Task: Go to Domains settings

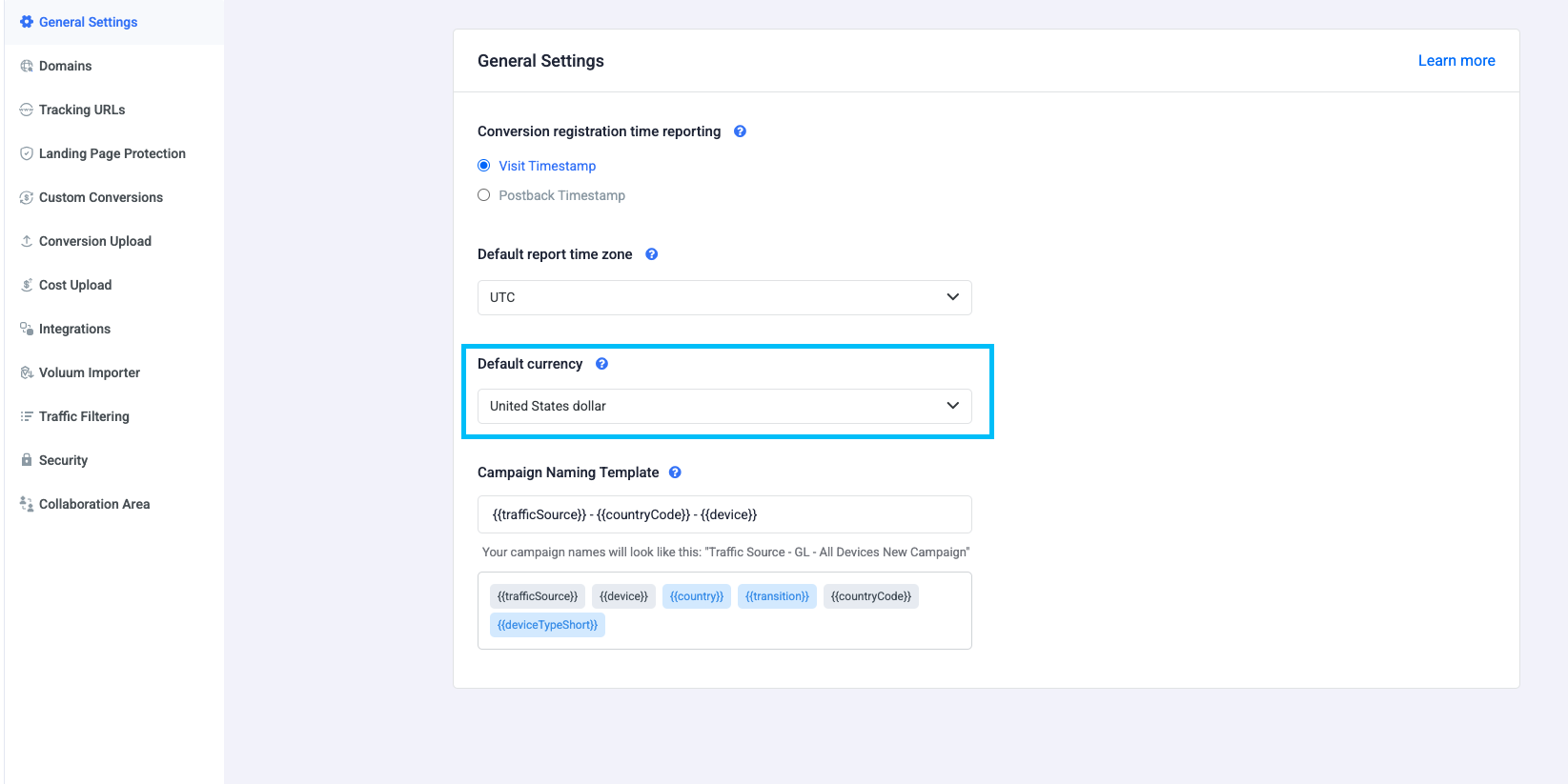Action: click(x=114, y=66)
